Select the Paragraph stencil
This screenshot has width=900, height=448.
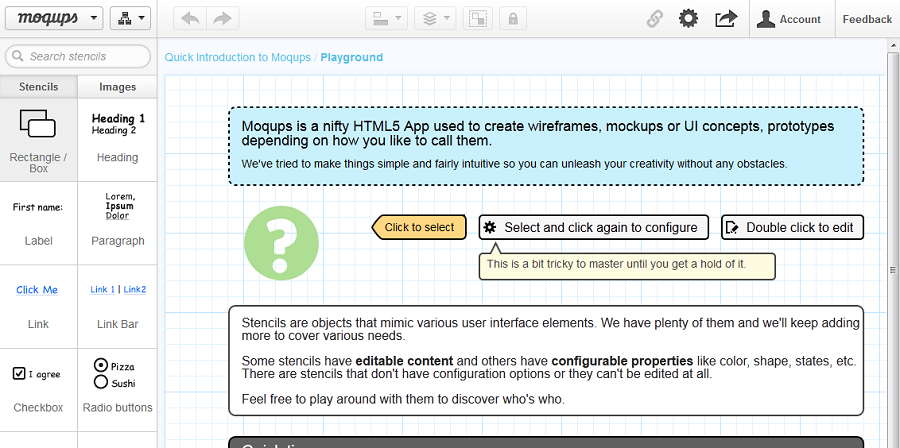pos(117,223)
